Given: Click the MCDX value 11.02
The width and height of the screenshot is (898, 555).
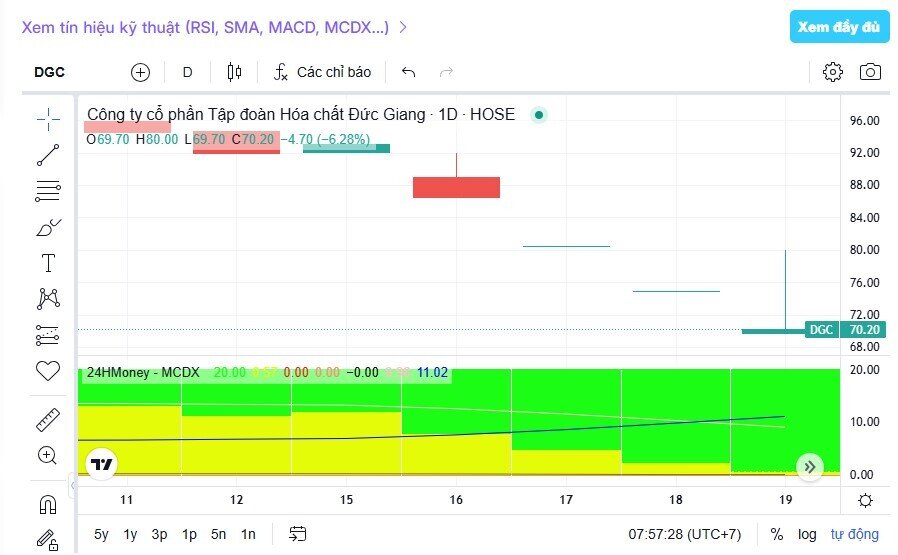Looking at the screenshot, I should coord(432,372).
